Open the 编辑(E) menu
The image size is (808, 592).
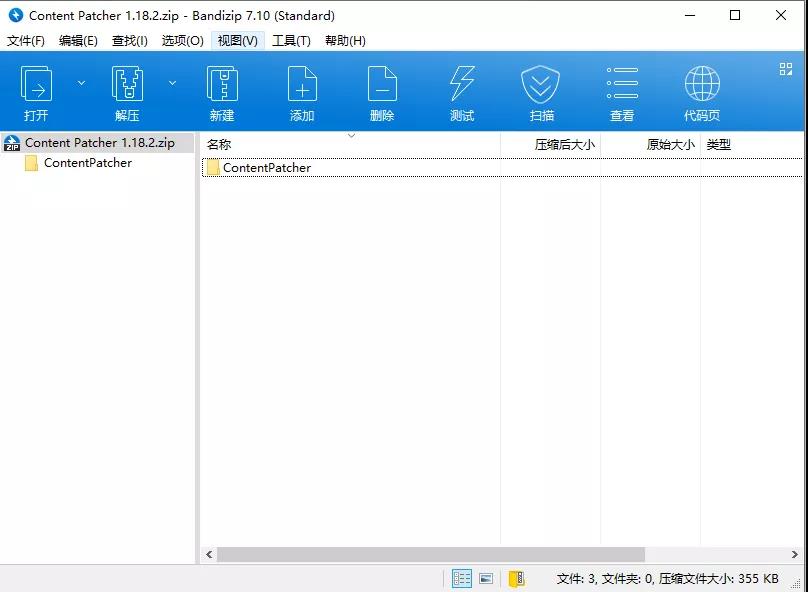pos(78,41)
